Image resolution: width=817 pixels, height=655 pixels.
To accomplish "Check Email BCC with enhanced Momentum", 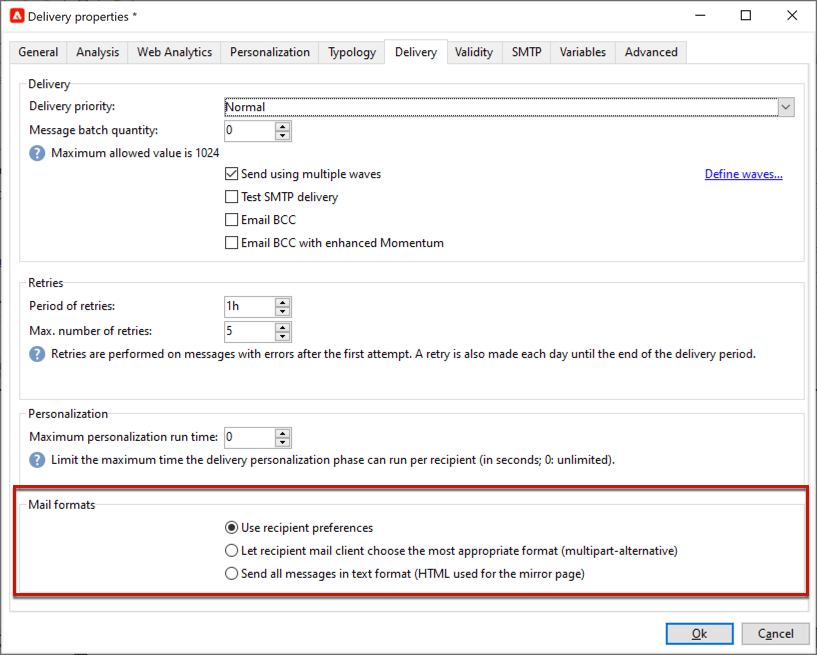I will (231, 242).
